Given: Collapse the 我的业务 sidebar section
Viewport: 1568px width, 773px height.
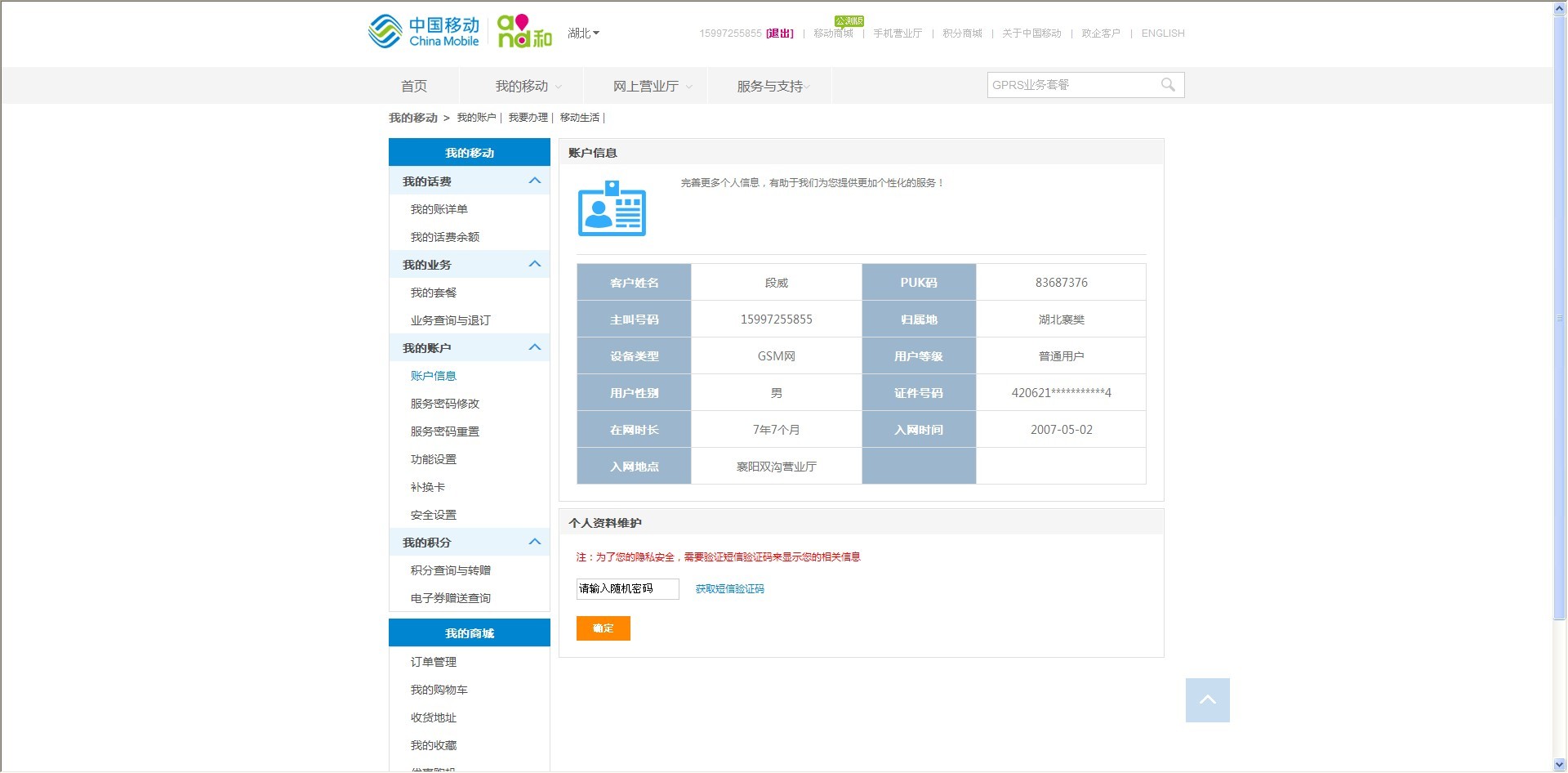Looking at the screenshot, I should pos(535,264).
